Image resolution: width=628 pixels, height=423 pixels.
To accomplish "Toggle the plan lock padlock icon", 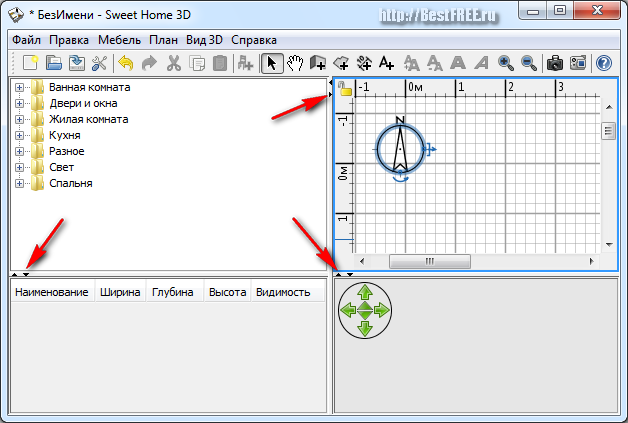I will (344, 88).
